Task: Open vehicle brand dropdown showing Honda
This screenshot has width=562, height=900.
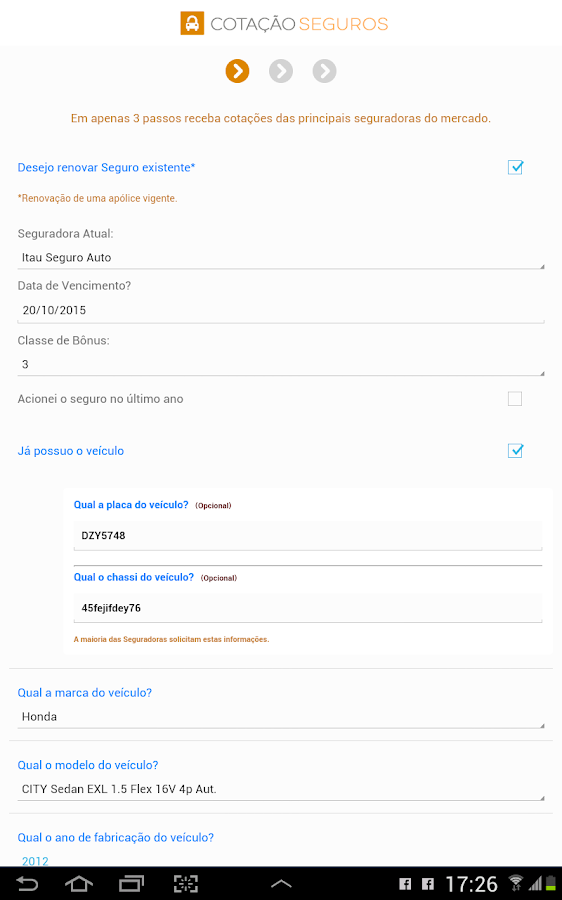Action: tap(281, 717)
